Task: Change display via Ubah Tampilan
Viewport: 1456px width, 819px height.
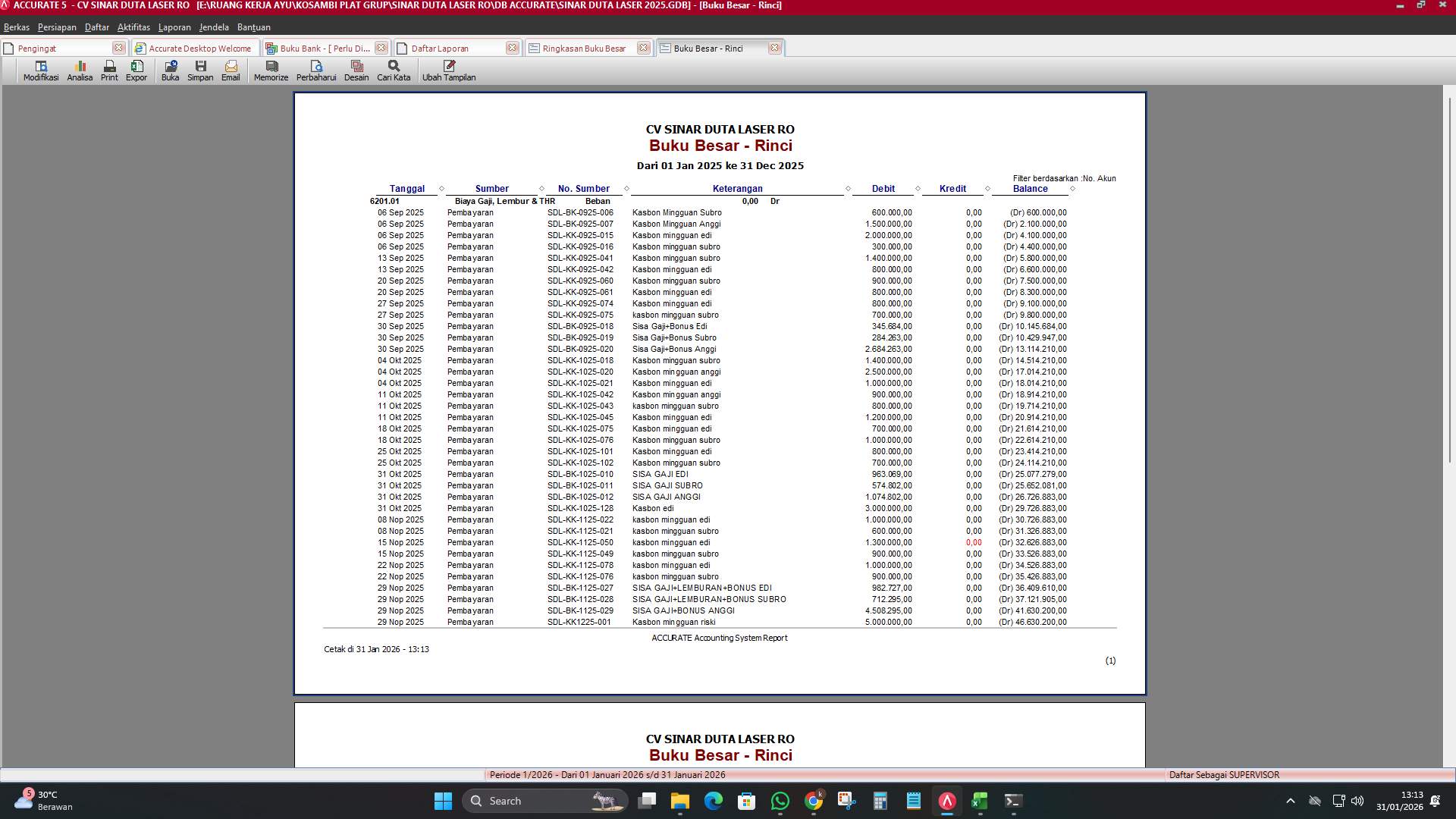Action: coord(449,71)
